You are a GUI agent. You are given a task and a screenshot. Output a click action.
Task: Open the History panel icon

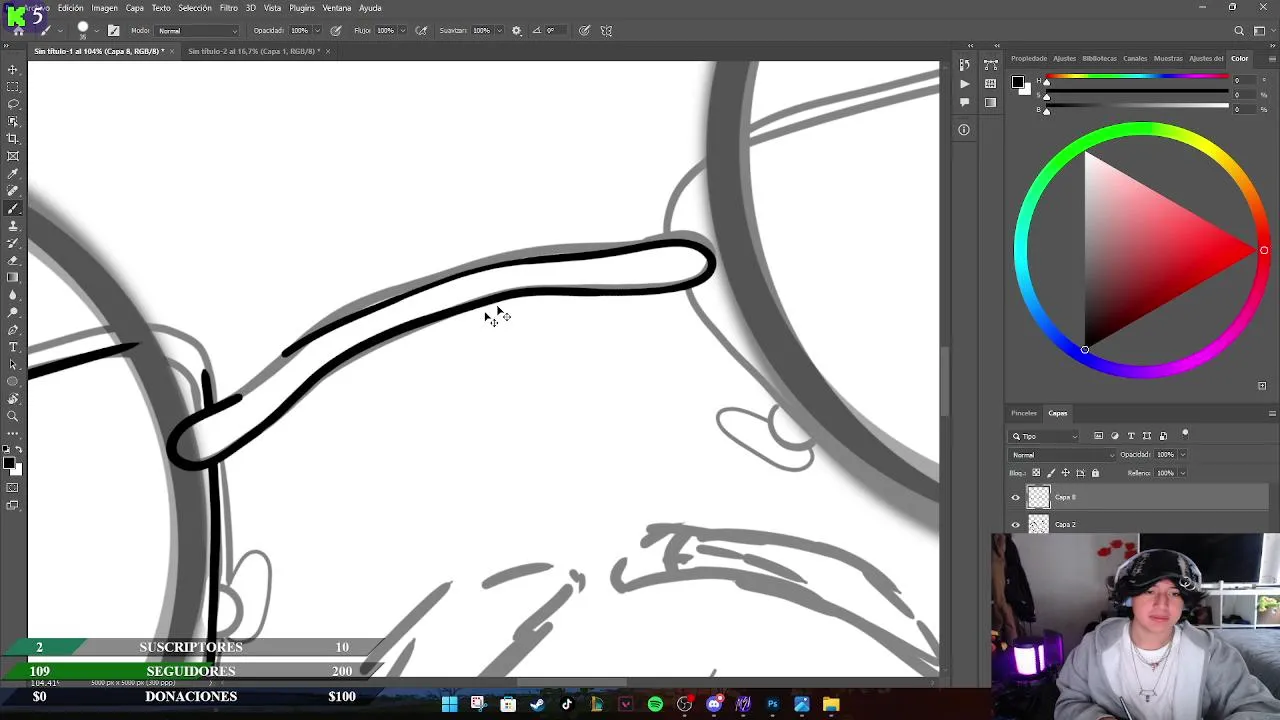coord(964,65)
